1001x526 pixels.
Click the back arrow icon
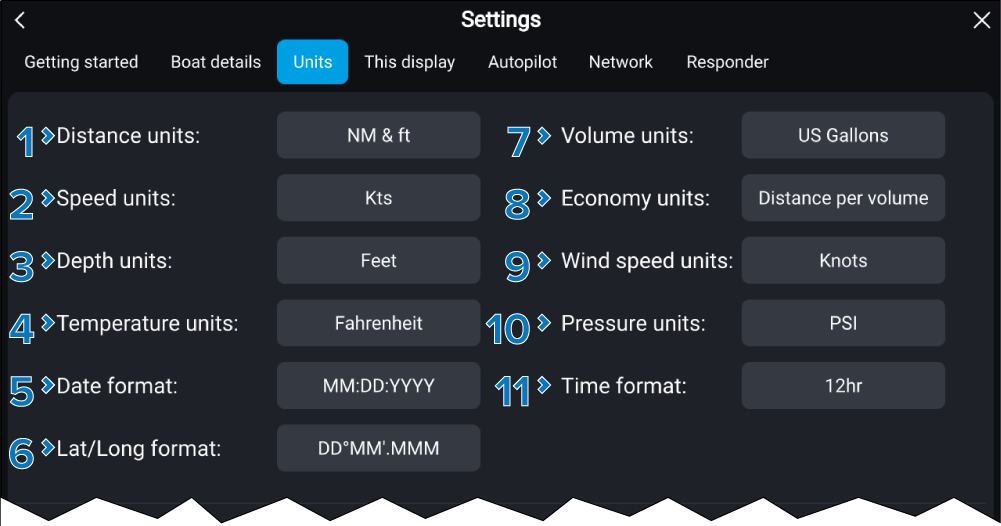20,21
